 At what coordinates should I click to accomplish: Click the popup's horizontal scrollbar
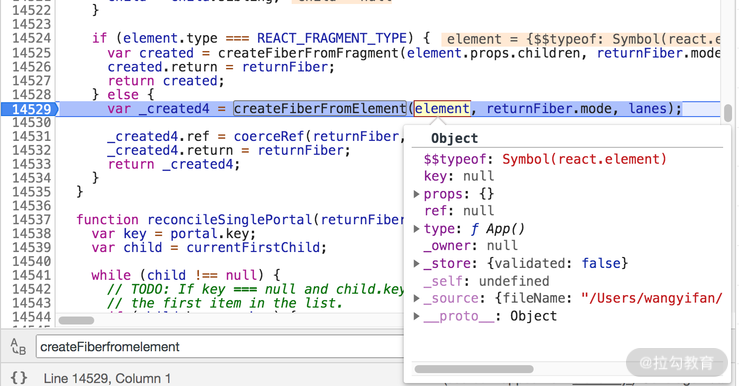(474, 369)
